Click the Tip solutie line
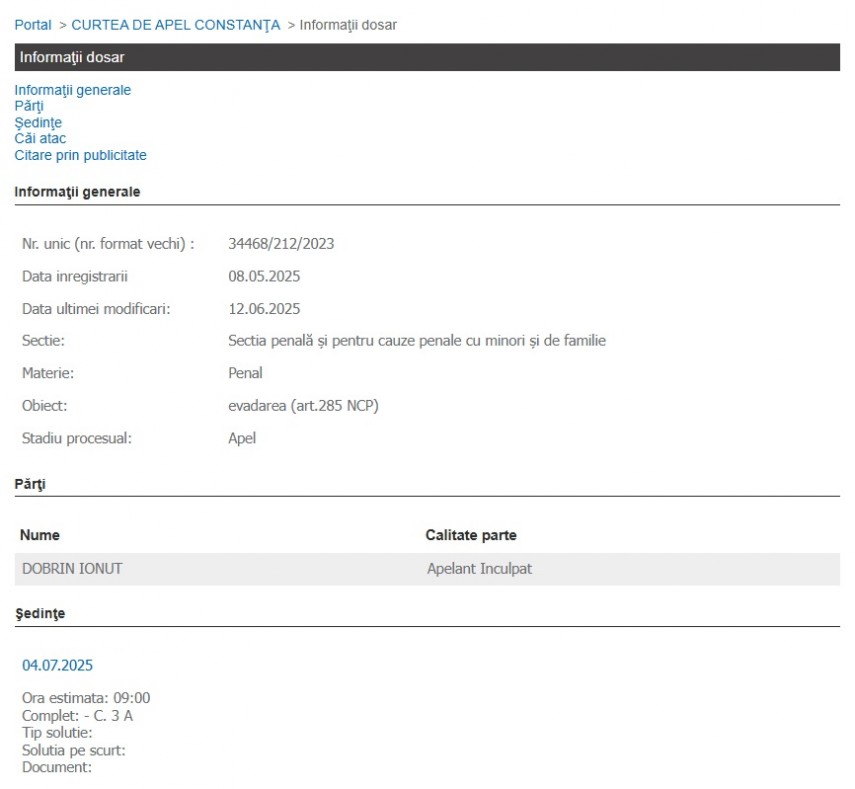855x789 pixels. click(57, 733)
